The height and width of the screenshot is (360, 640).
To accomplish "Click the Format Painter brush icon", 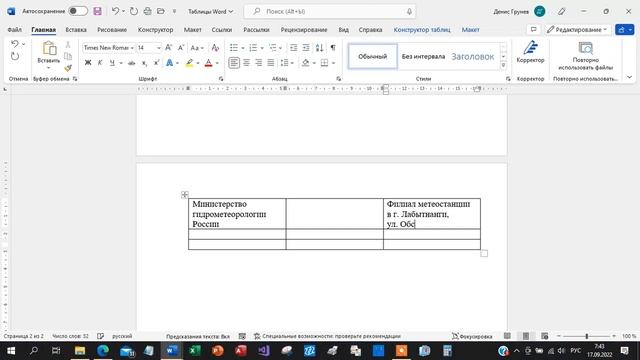I will coord(68,68).
